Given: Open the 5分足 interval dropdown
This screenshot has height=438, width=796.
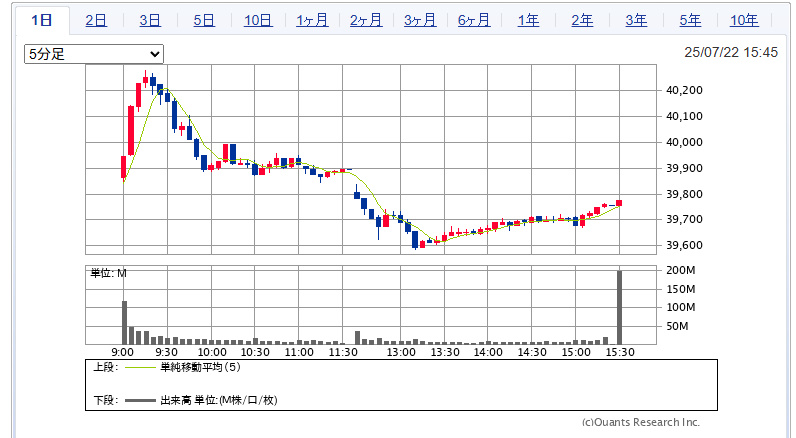Looking at the screenshot, I should (x=94, y=54).
